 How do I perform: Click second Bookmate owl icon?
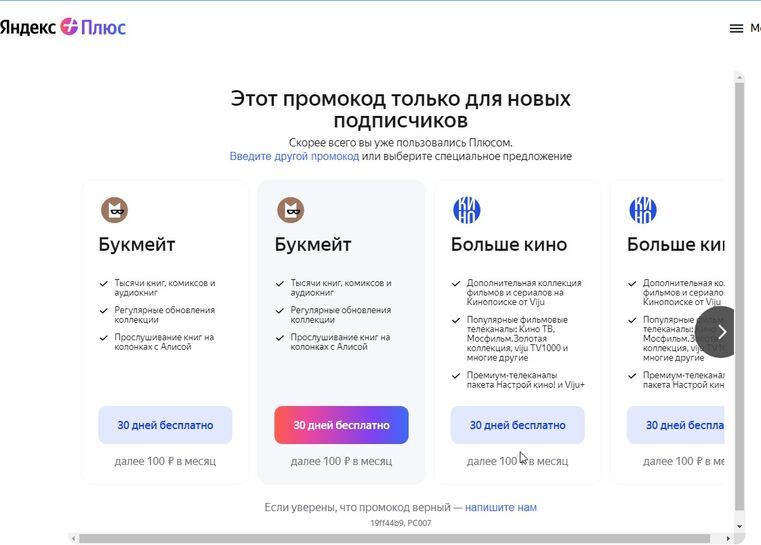coord(291,210)
